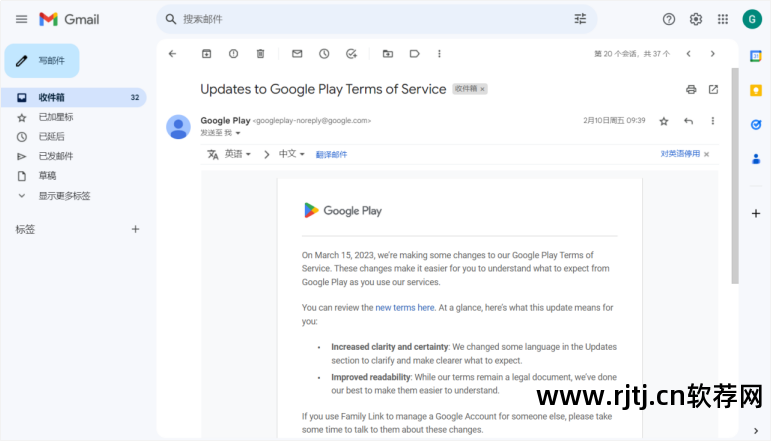Get add-ons with side panel plus
This screenshot has width=772, height=442.
(756, 213)
